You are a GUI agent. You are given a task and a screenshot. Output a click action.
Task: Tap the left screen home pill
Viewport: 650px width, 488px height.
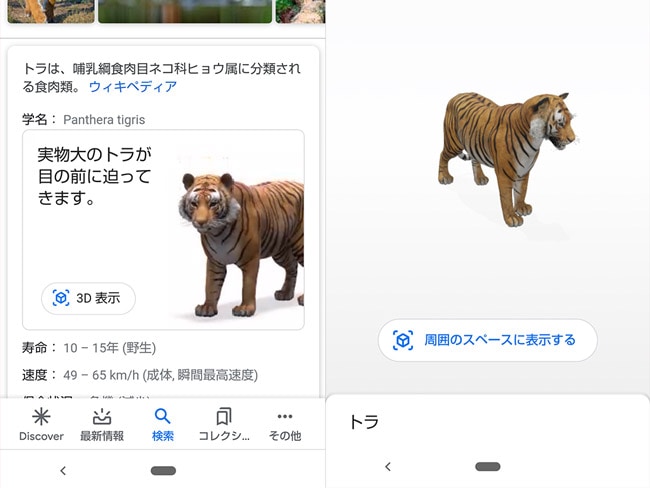click(163, 471)
